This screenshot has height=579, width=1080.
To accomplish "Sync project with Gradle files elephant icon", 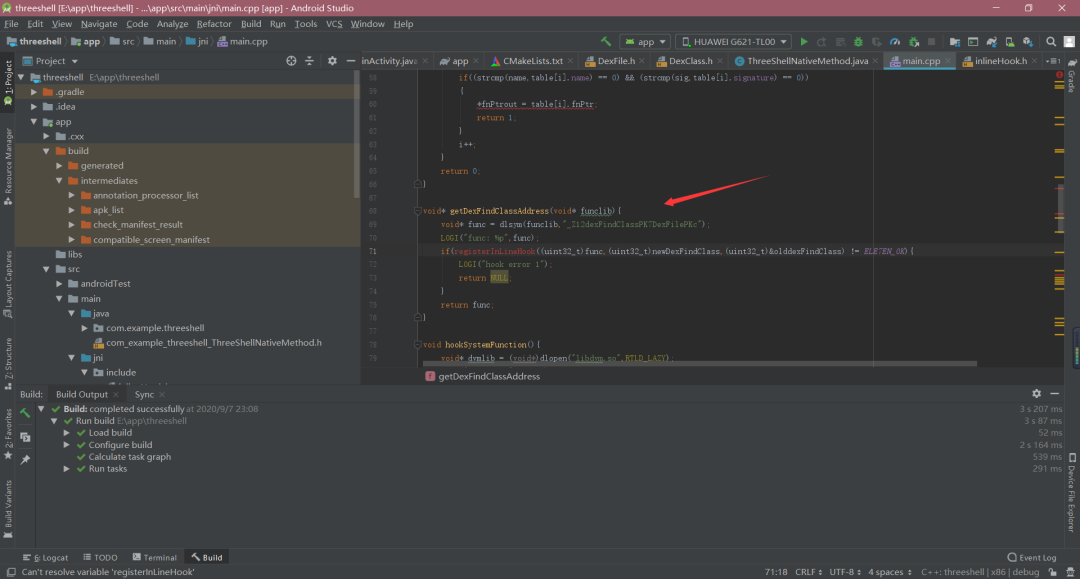I will click(x=992, y=42).
